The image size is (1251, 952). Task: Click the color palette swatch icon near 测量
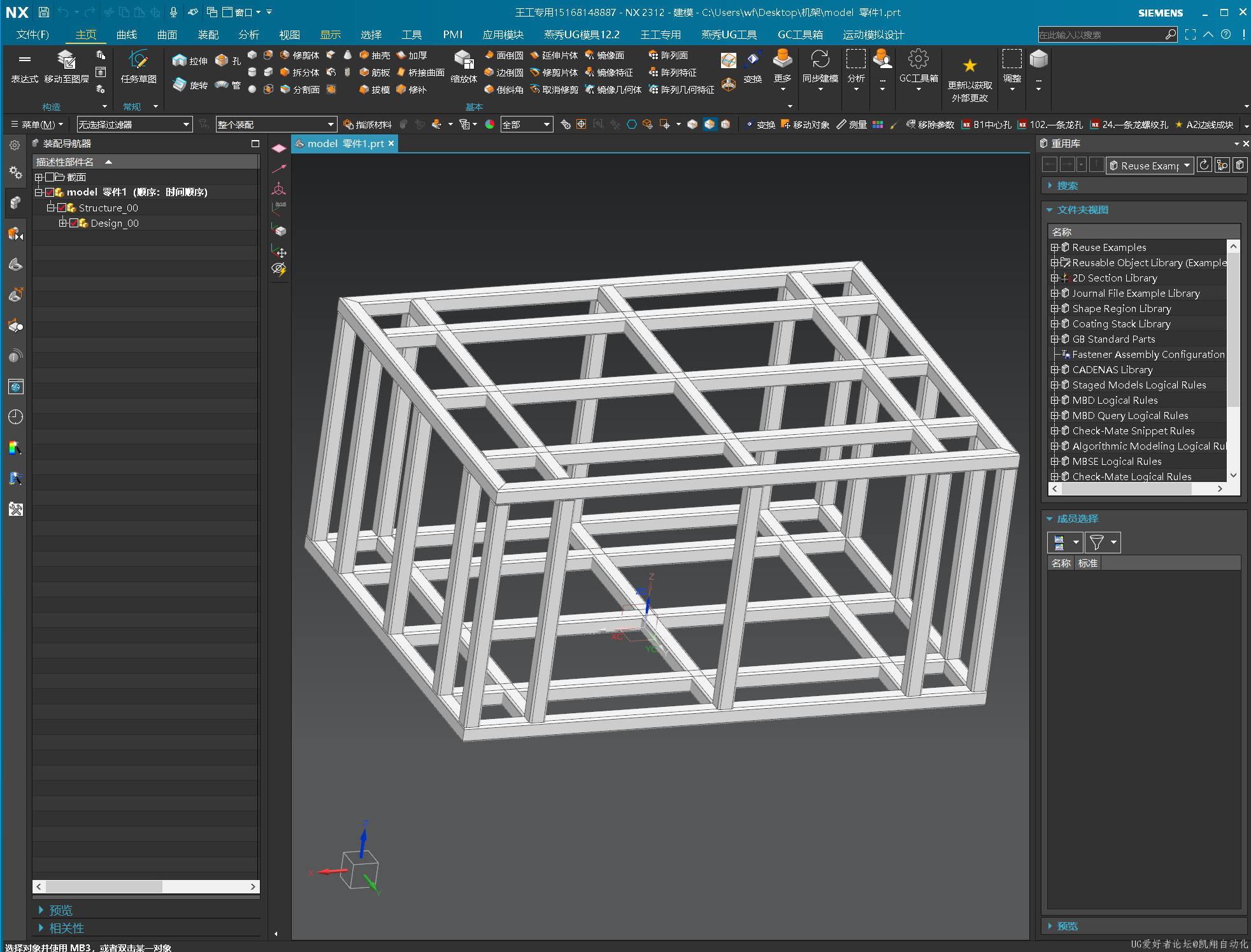point(878,124)
